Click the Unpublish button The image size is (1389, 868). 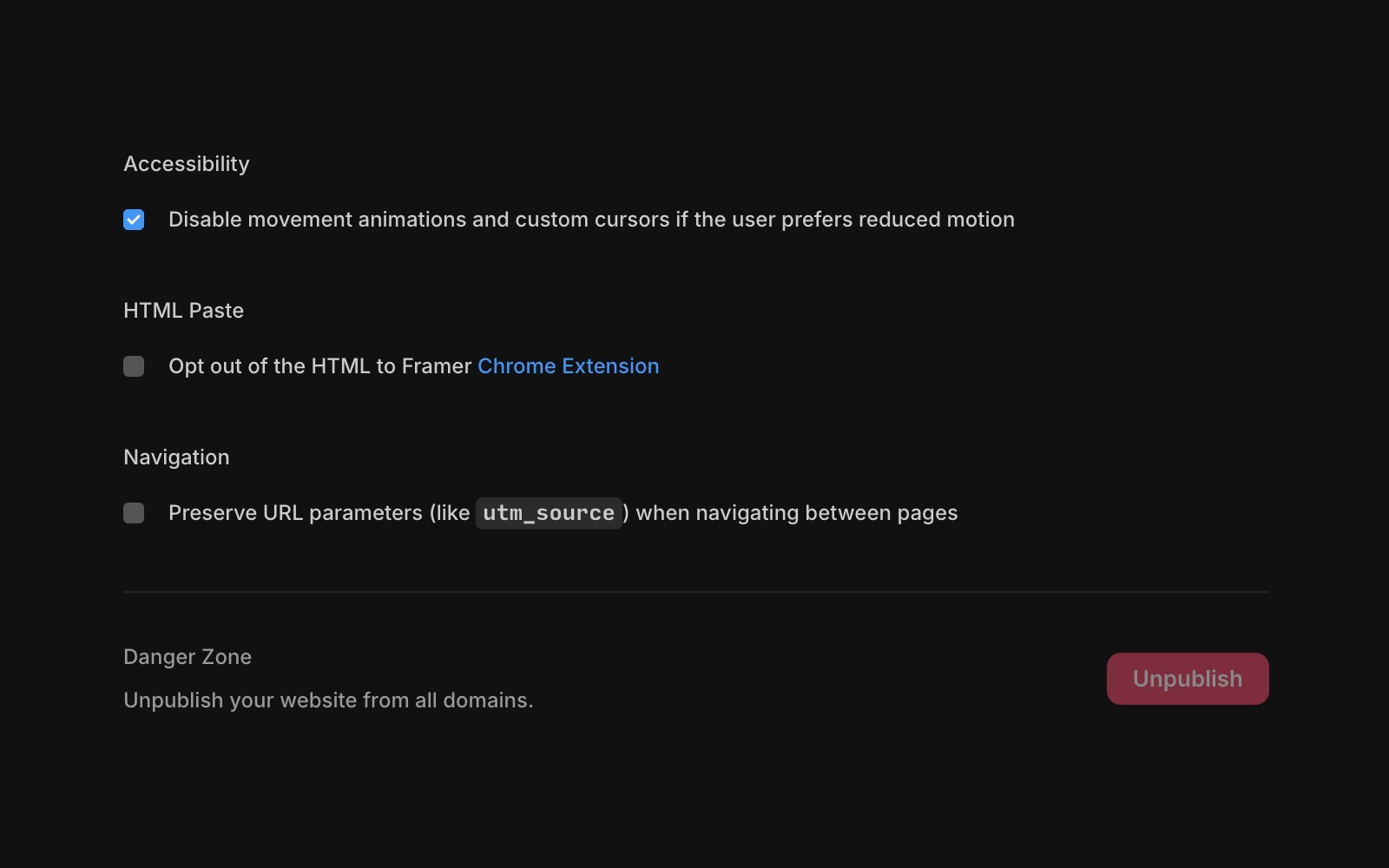(x=1188, y=679)
